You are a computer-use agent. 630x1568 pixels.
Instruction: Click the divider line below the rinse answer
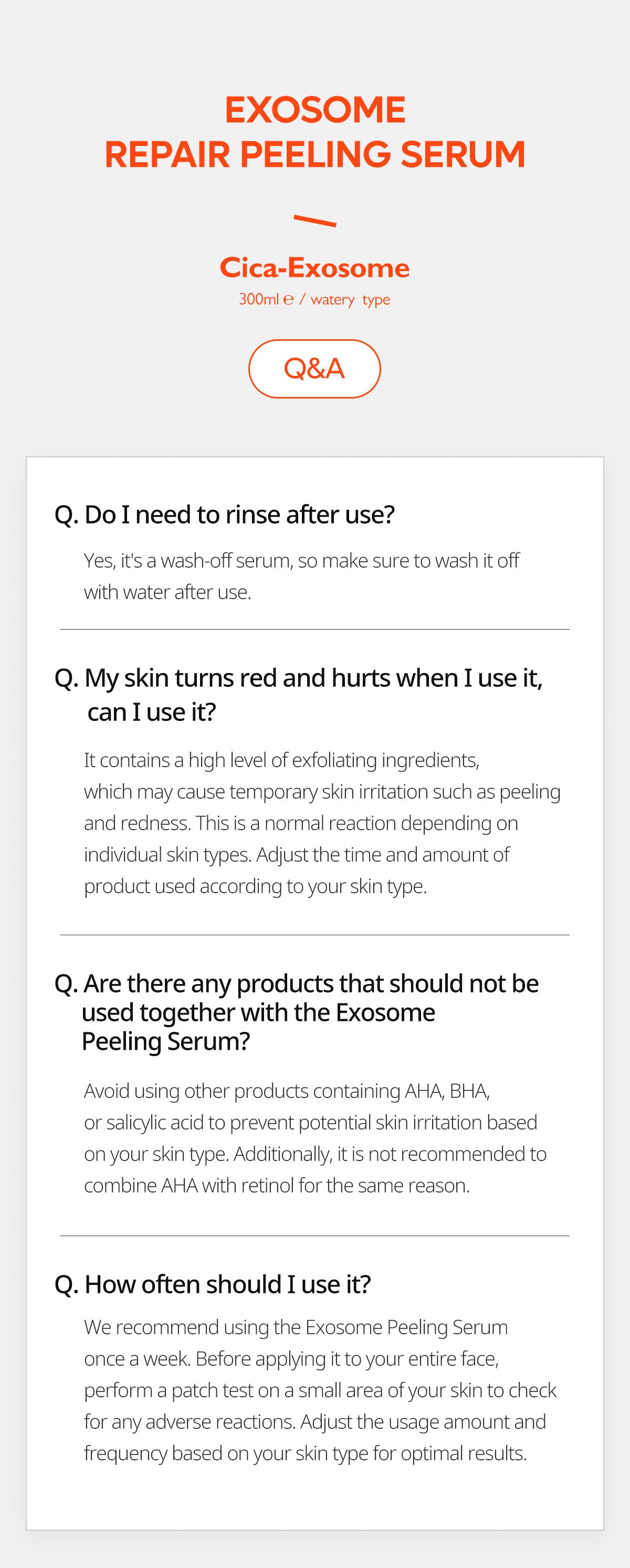coord(314,630)
